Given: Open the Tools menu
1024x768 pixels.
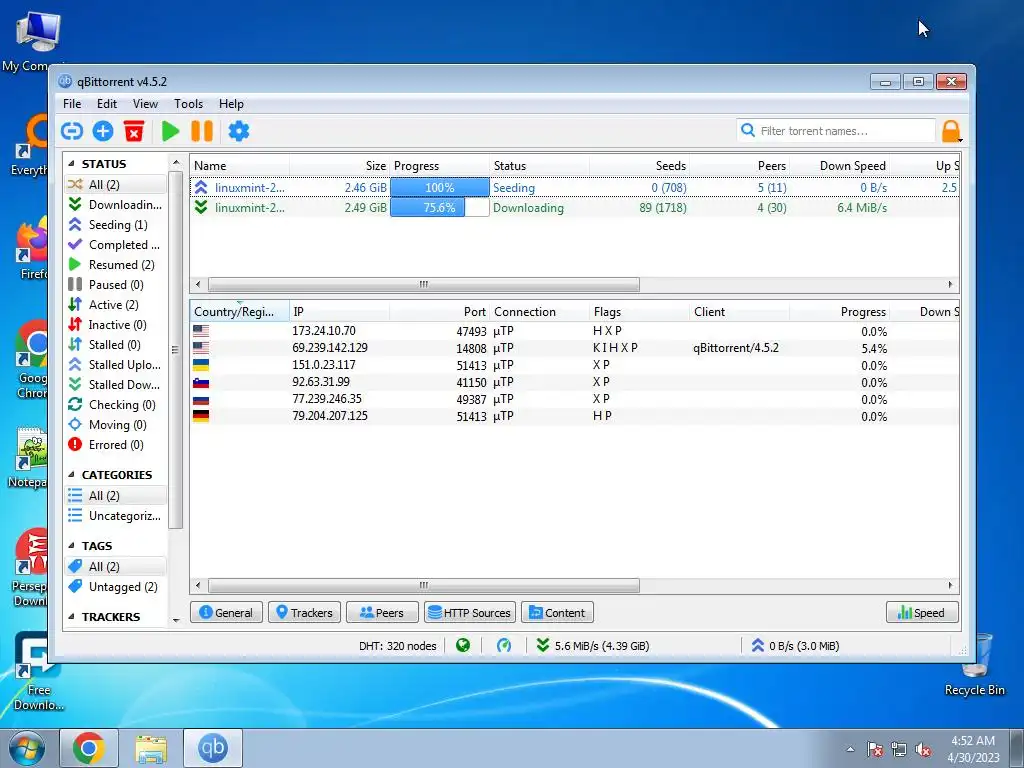Looking at the screenshot, I should (x=188, y=104).
